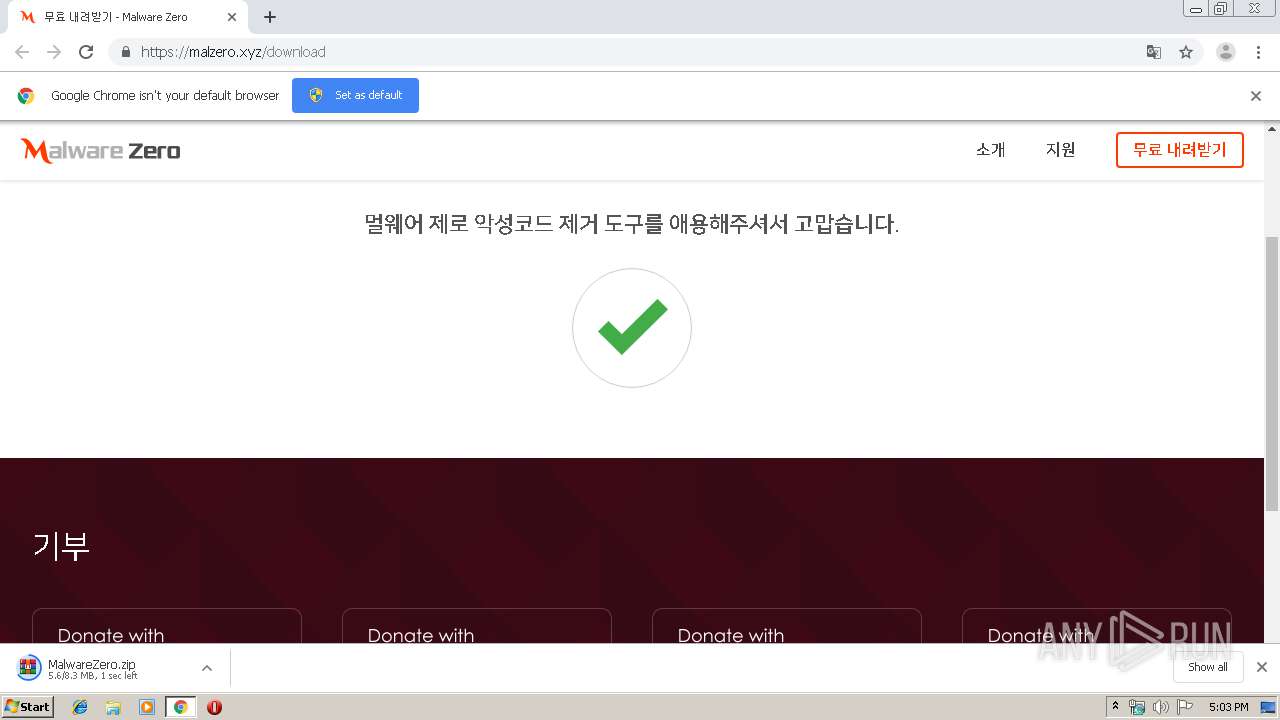Open the Chrome profile avatar icon
The height and width of the screenshot is (720, 1280).
coord(1226,52)
